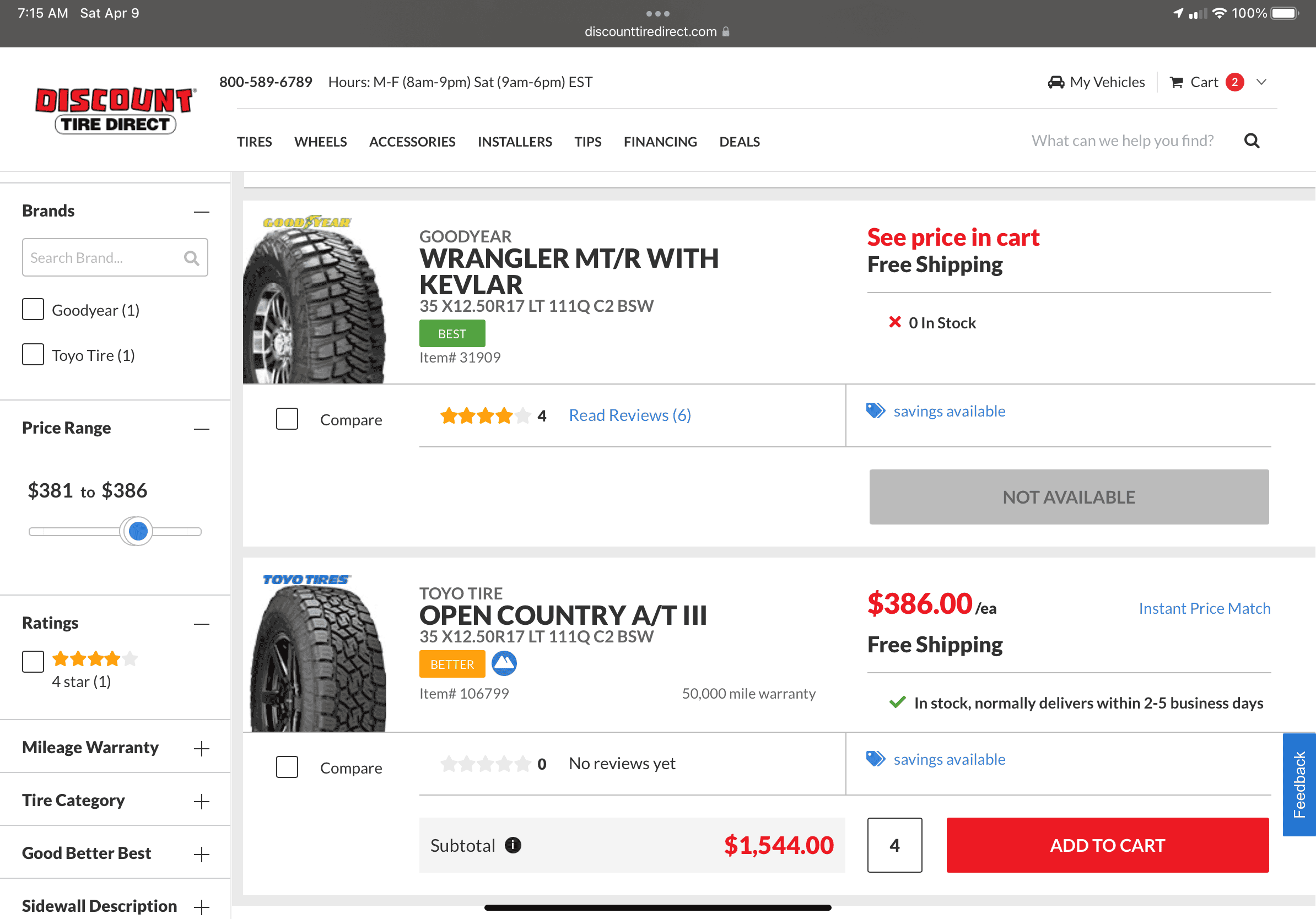Click Toyo's savings available link
The image size is (1316, 919).
(x=949, y=760)
